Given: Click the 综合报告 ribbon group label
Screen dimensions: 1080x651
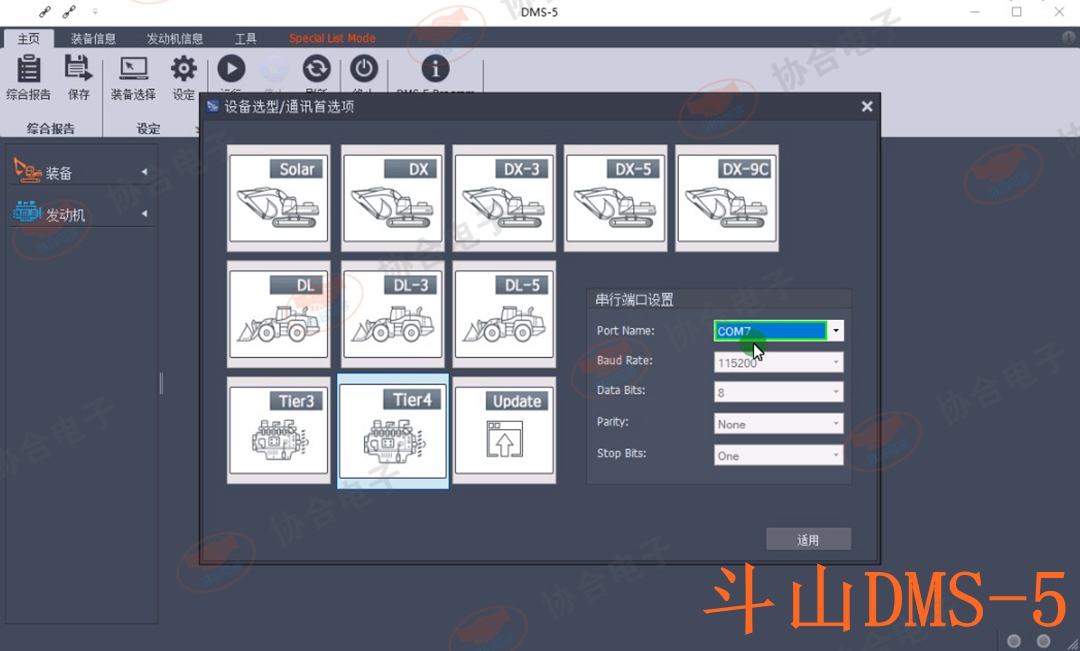Looking at the screenshot, I should point(50,128).
